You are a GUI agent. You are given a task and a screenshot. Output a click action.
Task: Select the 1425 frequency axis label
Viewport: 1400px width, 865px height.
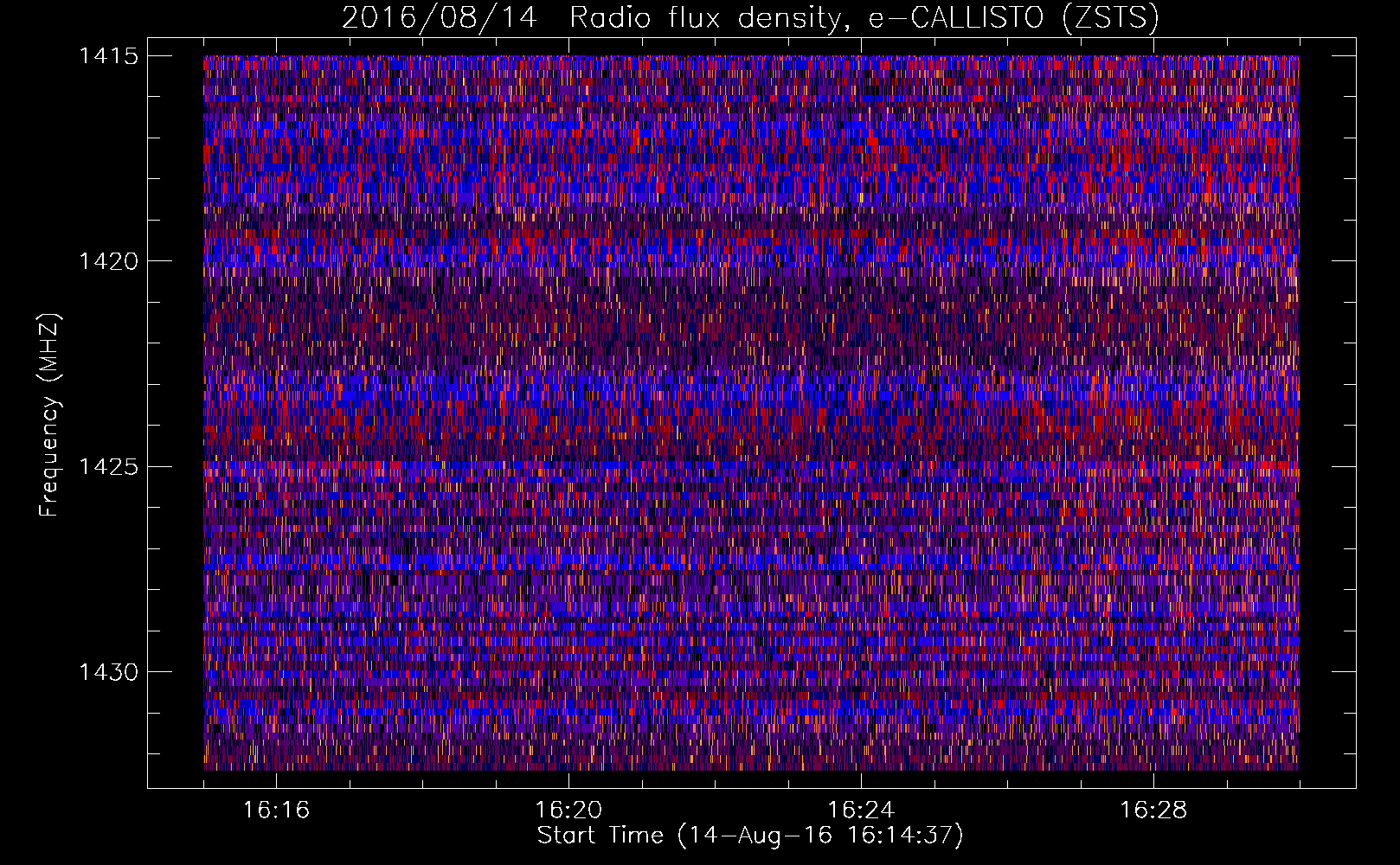point(108,467)
